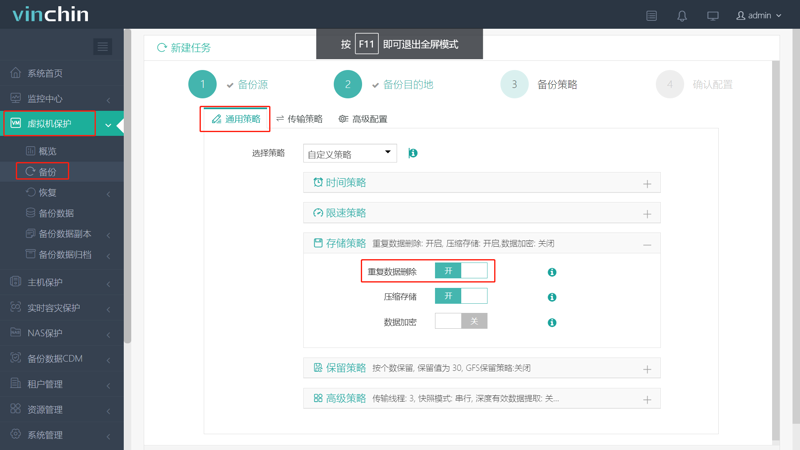Expand the 保留策略 section
Image resolution: width=800 pixels, height=450 pixels.
pyautogui.click(x=482, y=368)
